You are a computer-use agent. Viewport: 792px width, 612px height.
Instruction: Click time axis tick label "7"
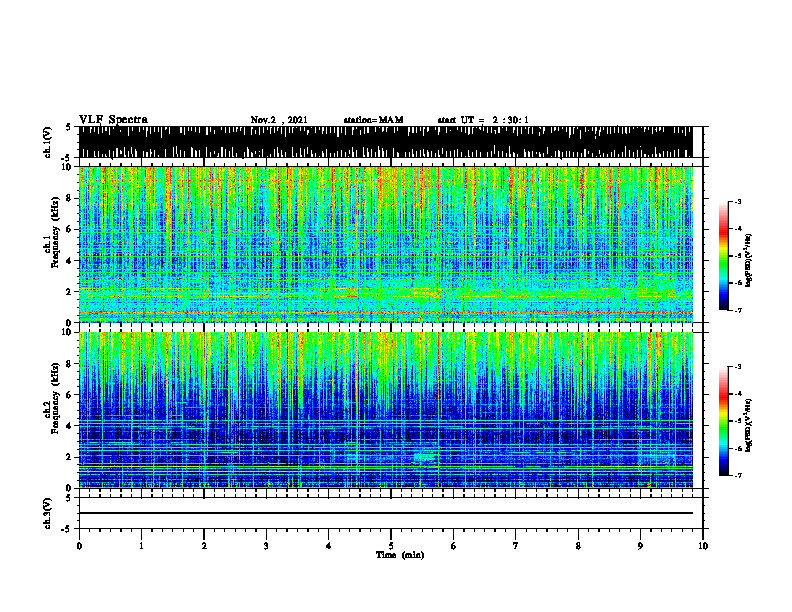click(x=516, y=546)
